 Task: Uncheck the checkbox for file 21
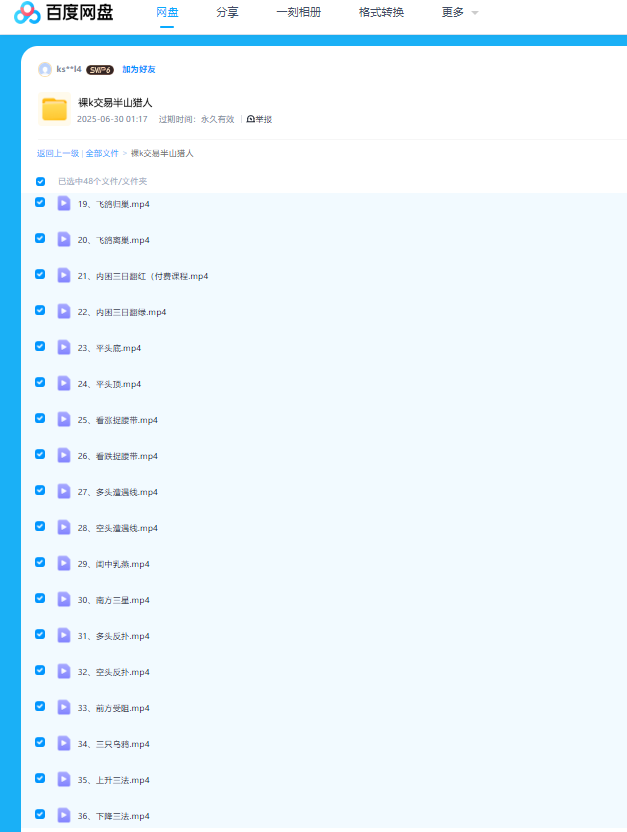[40, 274]
